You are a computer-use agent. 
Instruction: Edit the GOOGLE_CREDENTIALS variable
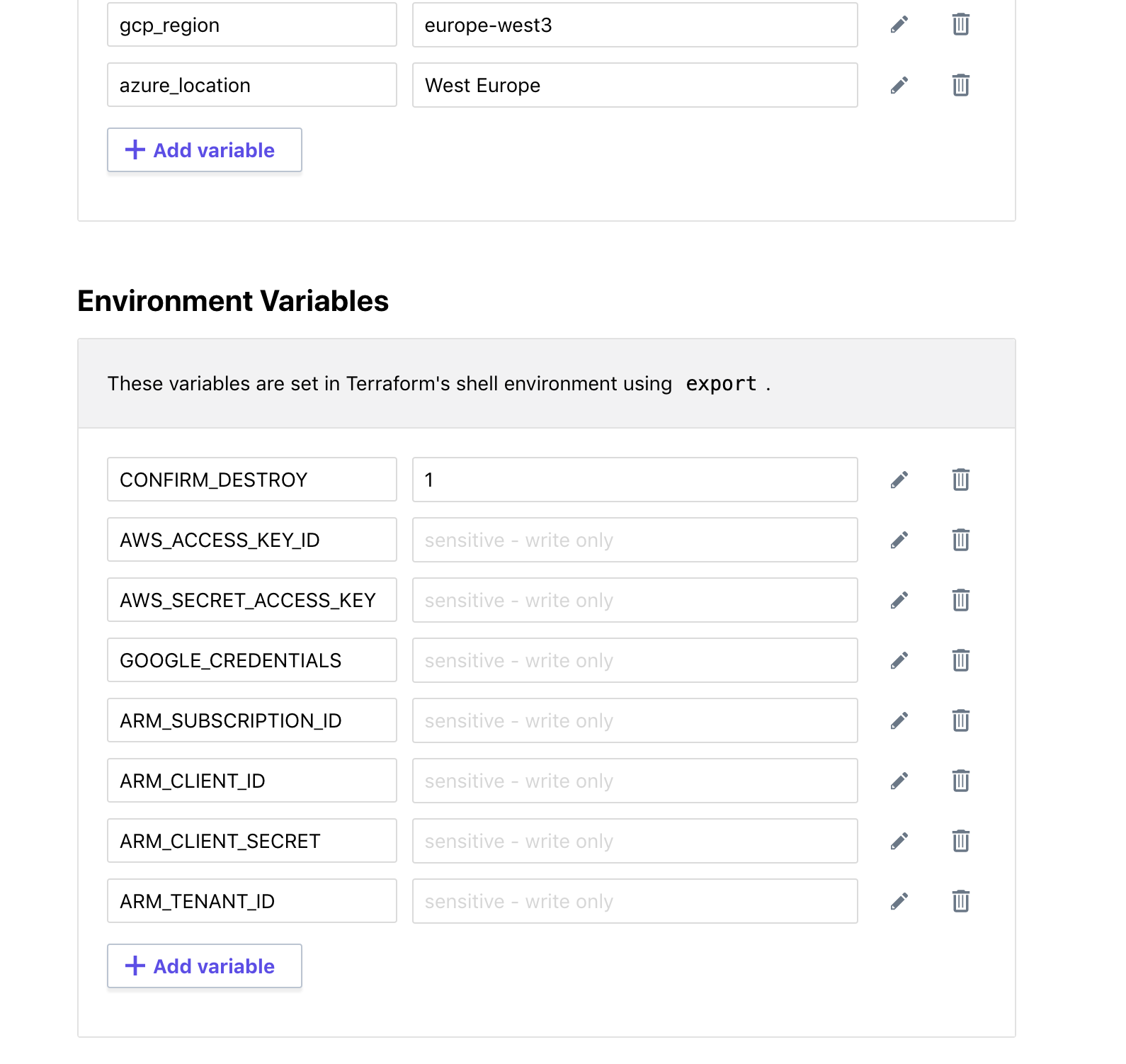[x=899, y=660]
